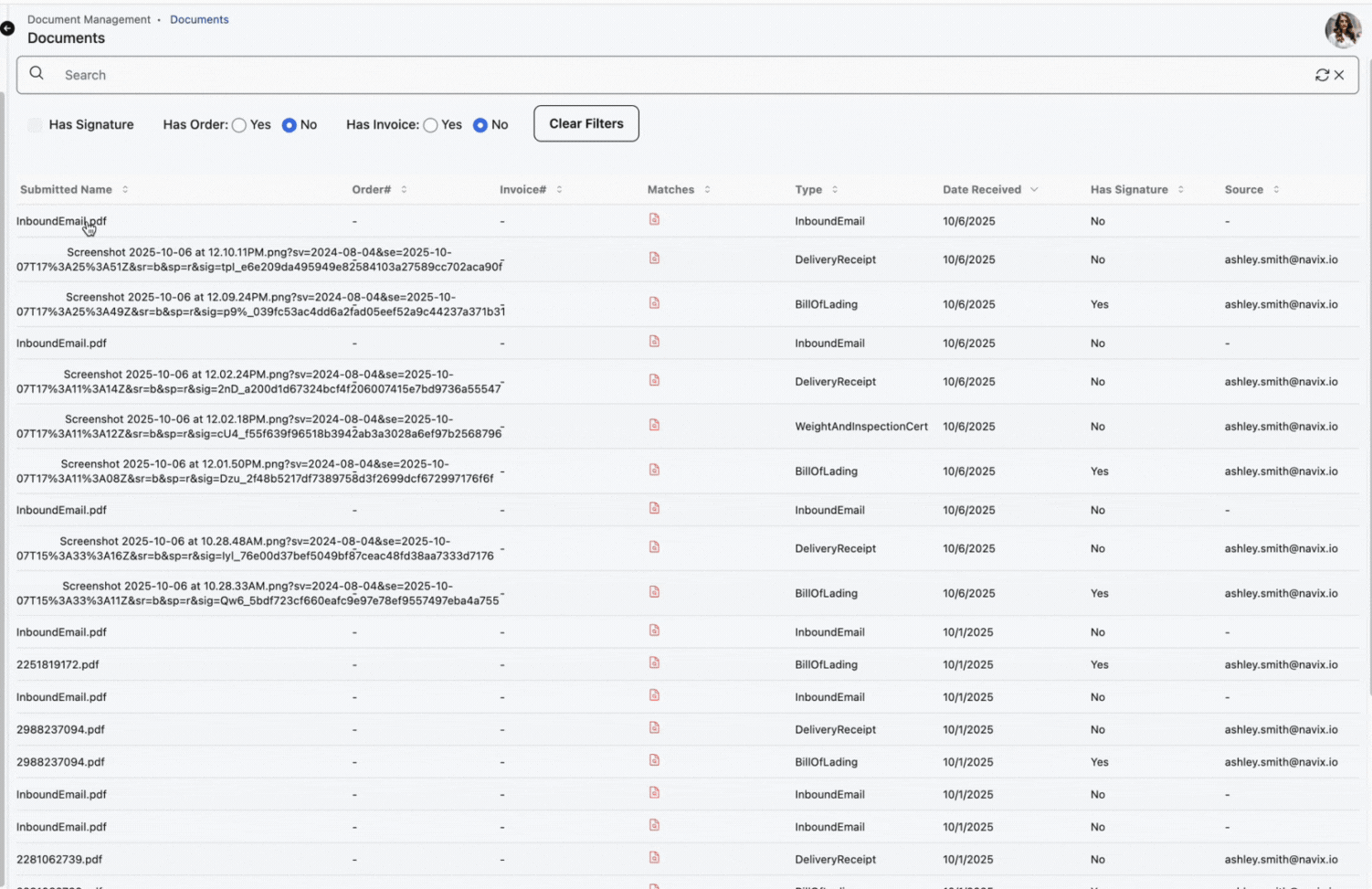Open matches icon for WeightAndInspectionCert row
This screenshot has width=1372, height=889.
tap(654, 426)
